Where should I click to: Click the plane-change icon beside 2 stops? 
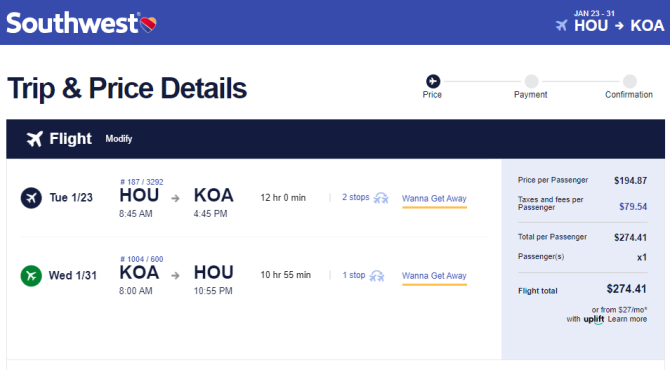pos(381,198)
